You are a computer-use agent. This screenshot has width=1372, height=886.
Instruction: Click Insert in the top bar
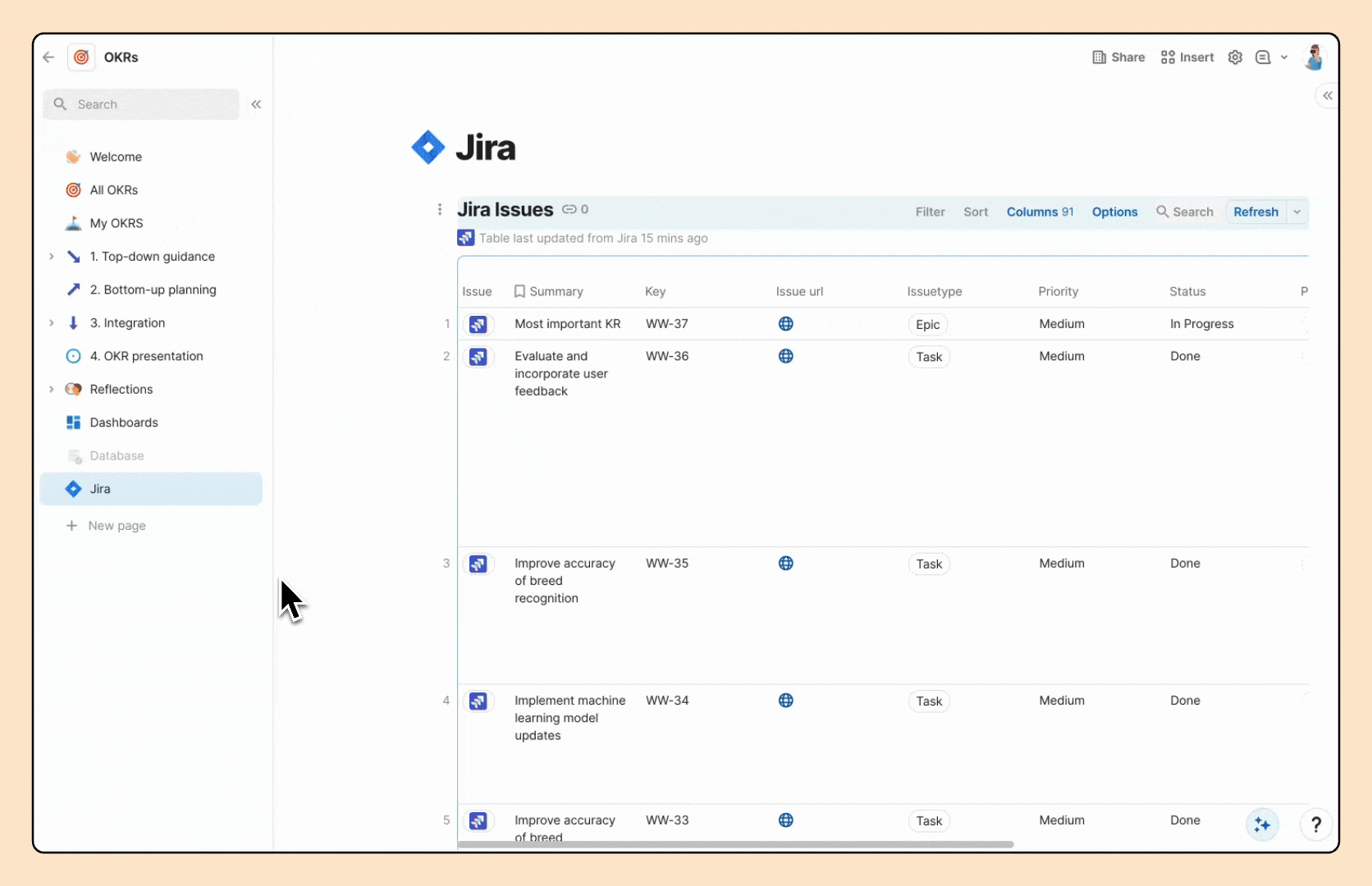(1187, 57)
